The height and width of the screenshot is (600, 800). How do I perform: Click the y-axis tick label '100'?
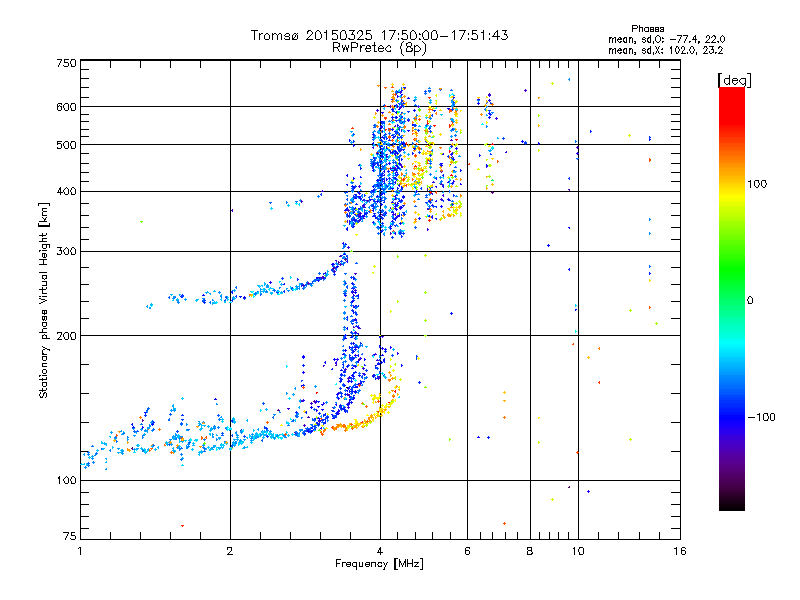coord(66,481)
